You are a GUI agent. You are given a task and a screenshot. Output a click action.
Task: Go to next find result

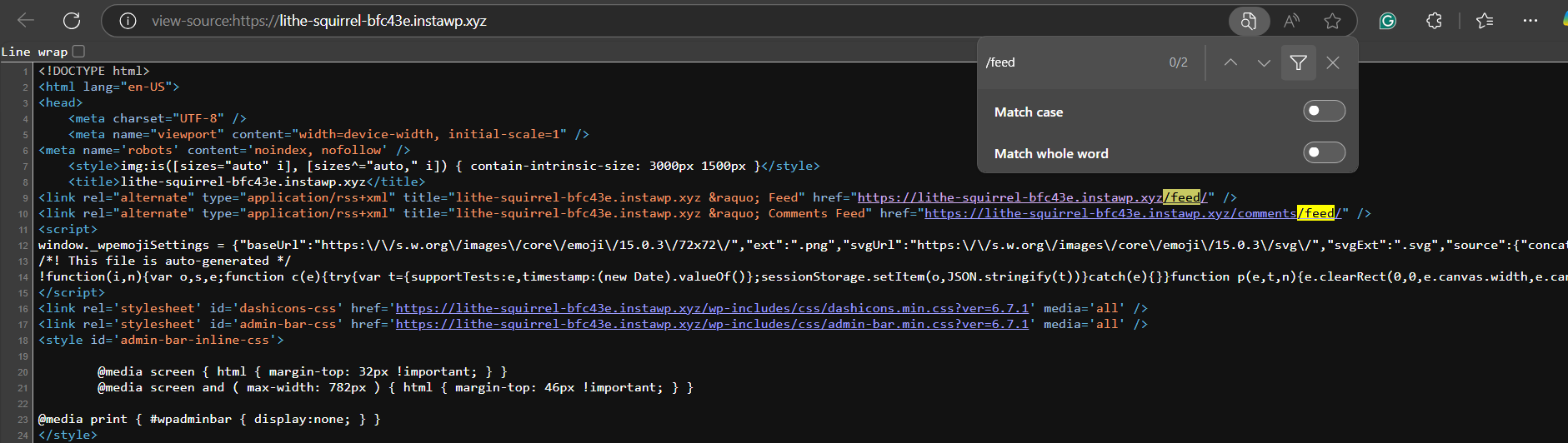(x=1264, y=62)
